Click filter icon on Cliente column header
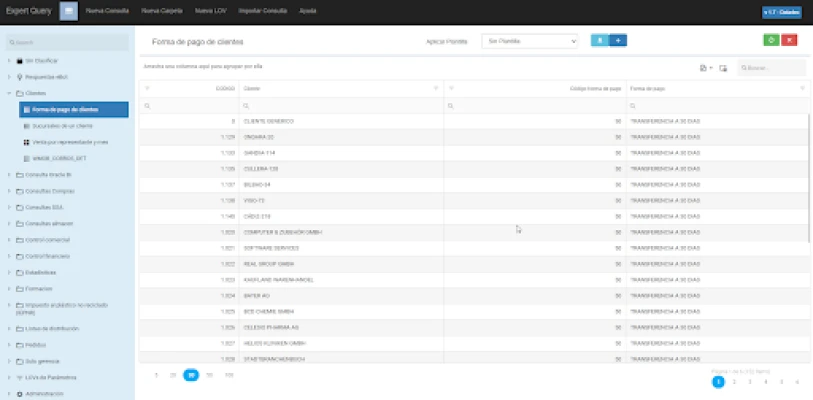 (436, 88)
